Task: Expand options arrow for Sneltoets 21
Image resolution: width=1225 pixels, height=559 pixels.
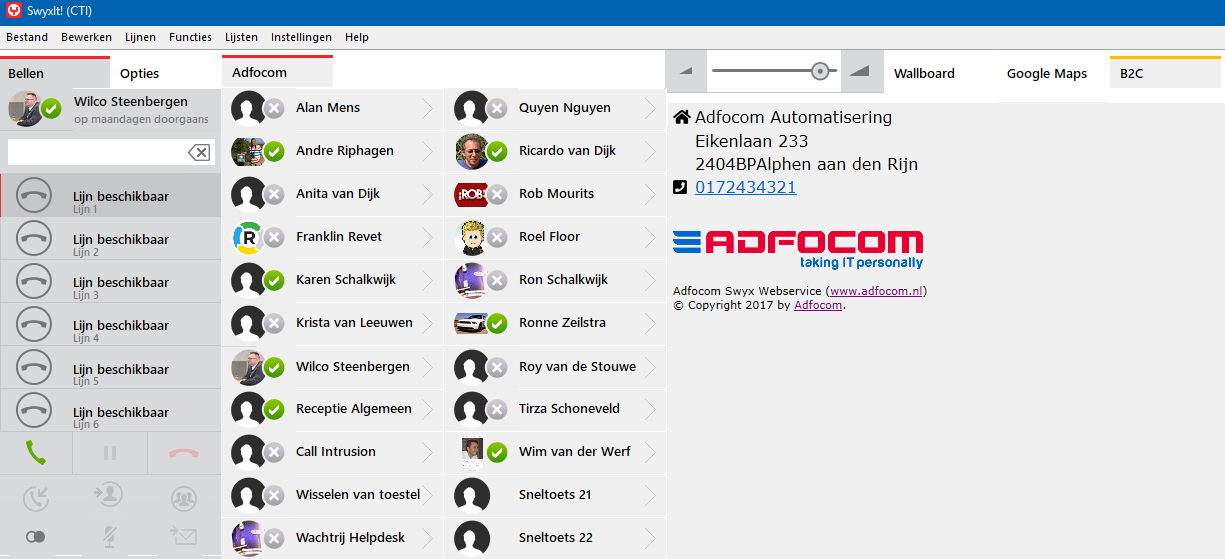Action: tap(650, 495)
